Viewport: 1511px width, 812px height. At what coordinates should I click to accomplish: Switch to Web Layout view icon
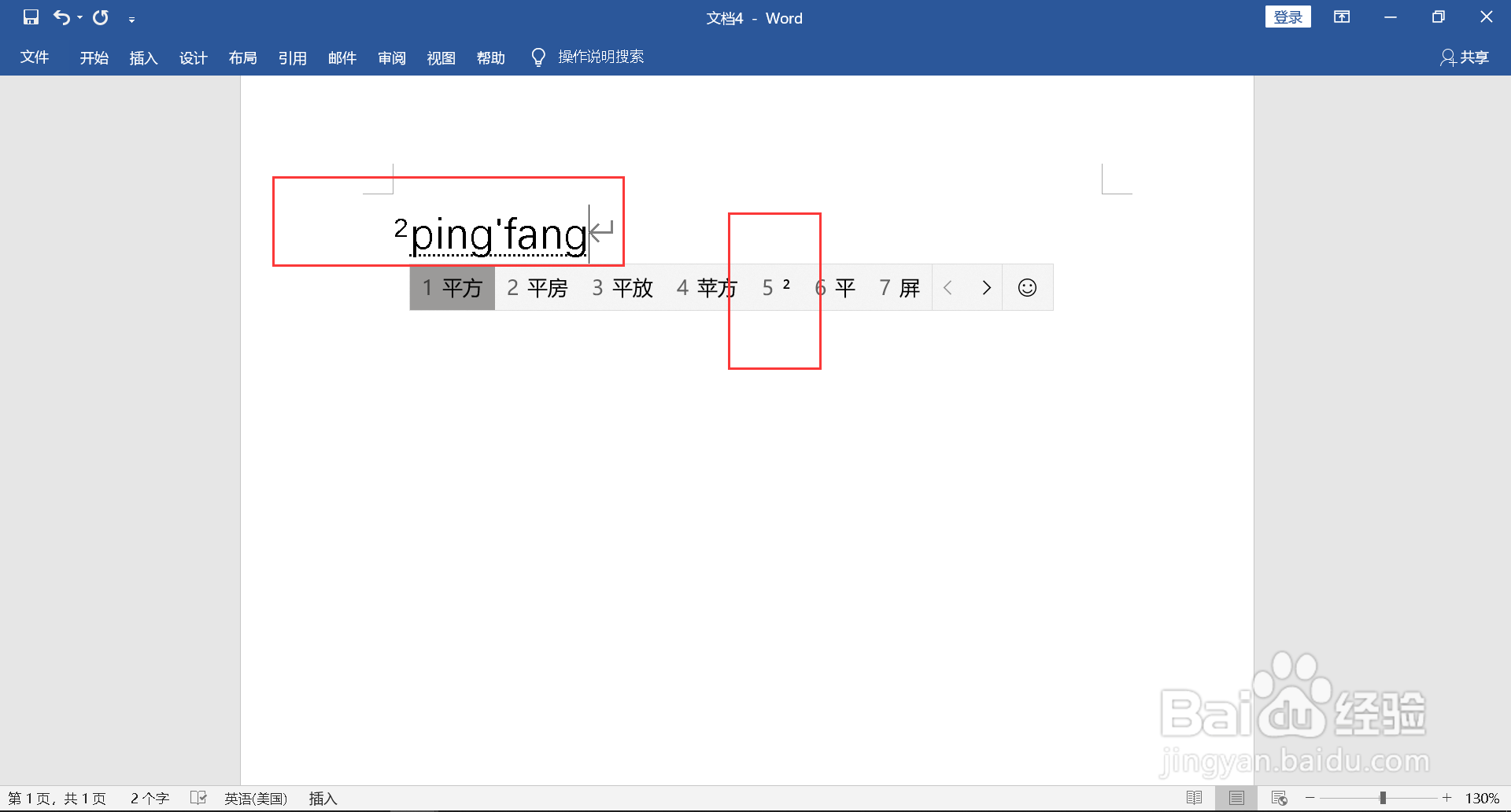[x=1279, y=799]
